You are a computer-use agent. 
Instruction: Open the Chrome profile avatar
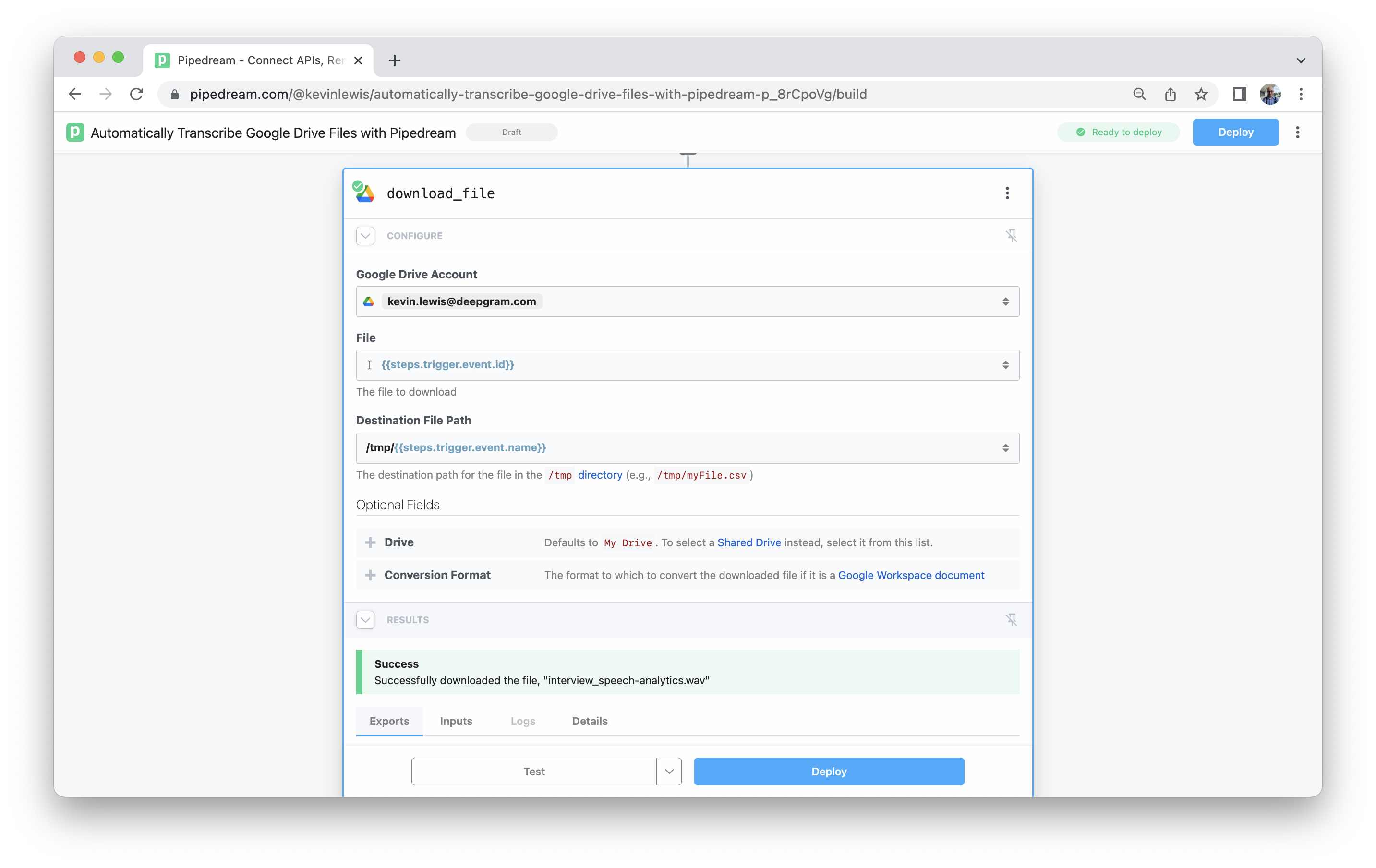[1270, 94]
